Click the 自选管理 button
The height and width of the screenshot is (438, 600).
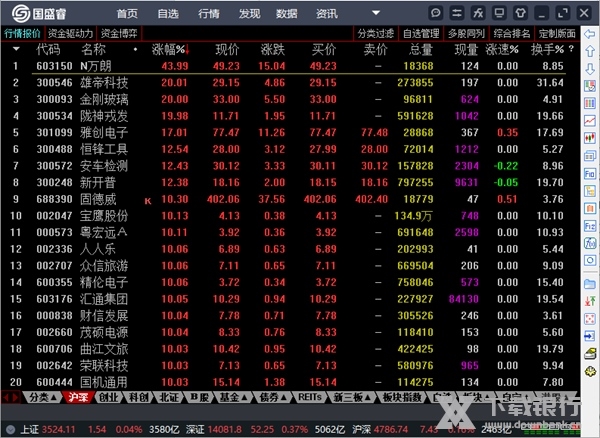point(421,34)
